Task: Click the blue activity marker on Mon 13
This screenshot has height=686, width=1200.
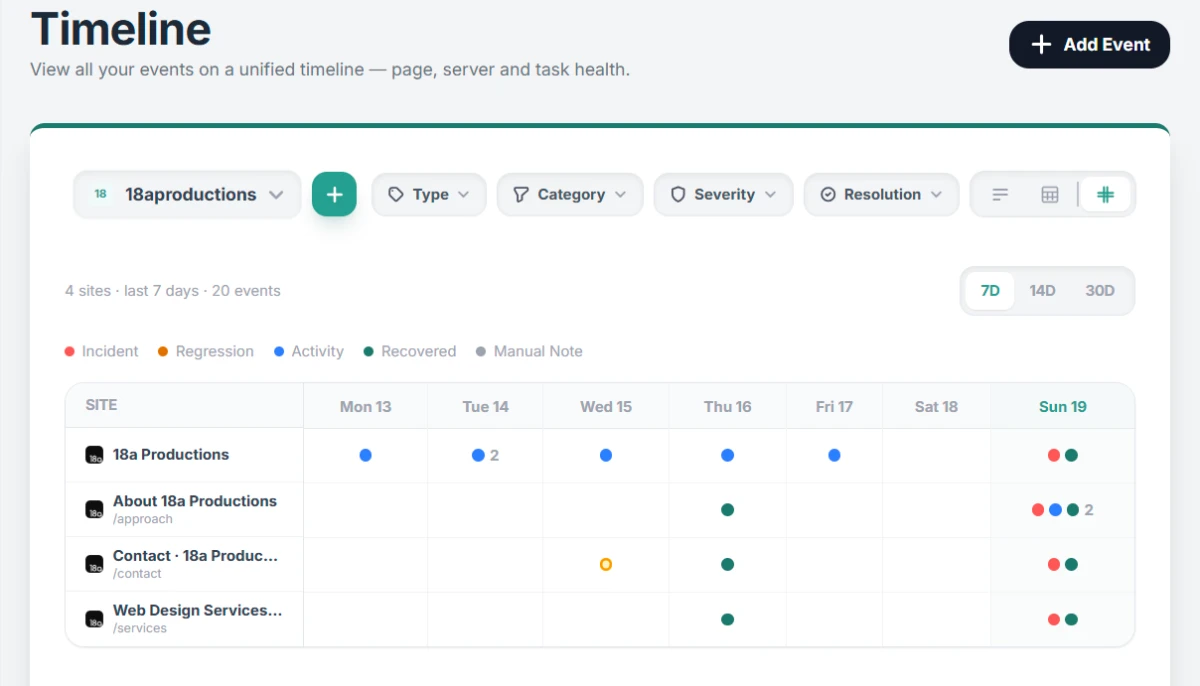Action: (x=365, y=454)
